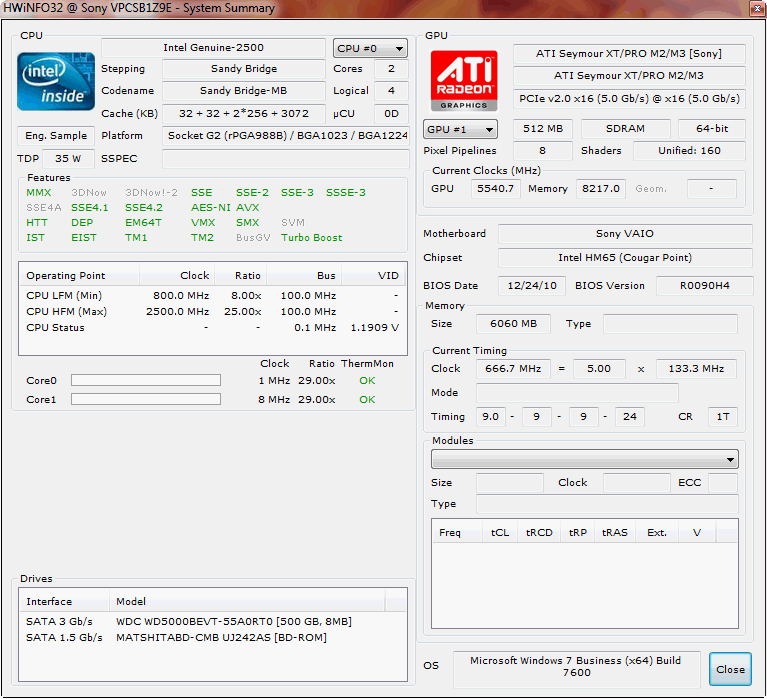Click the Sandy Bridge stepping field

point(244,68)
